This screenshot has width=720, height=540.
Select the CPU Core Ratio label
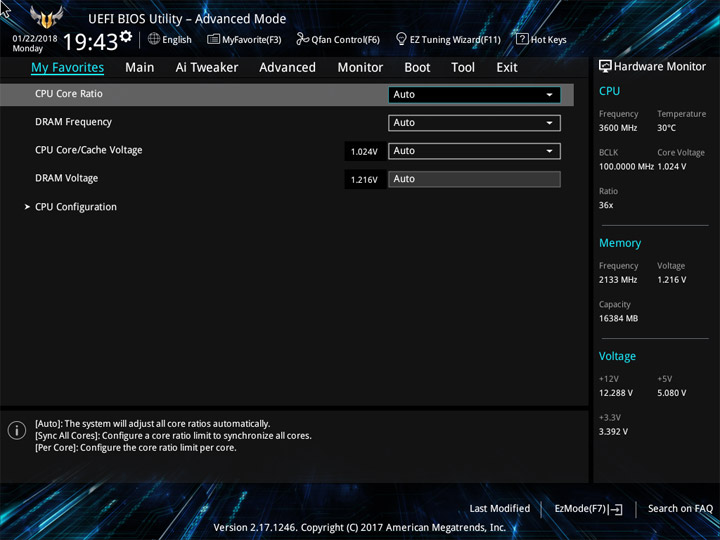click(69, 94)
